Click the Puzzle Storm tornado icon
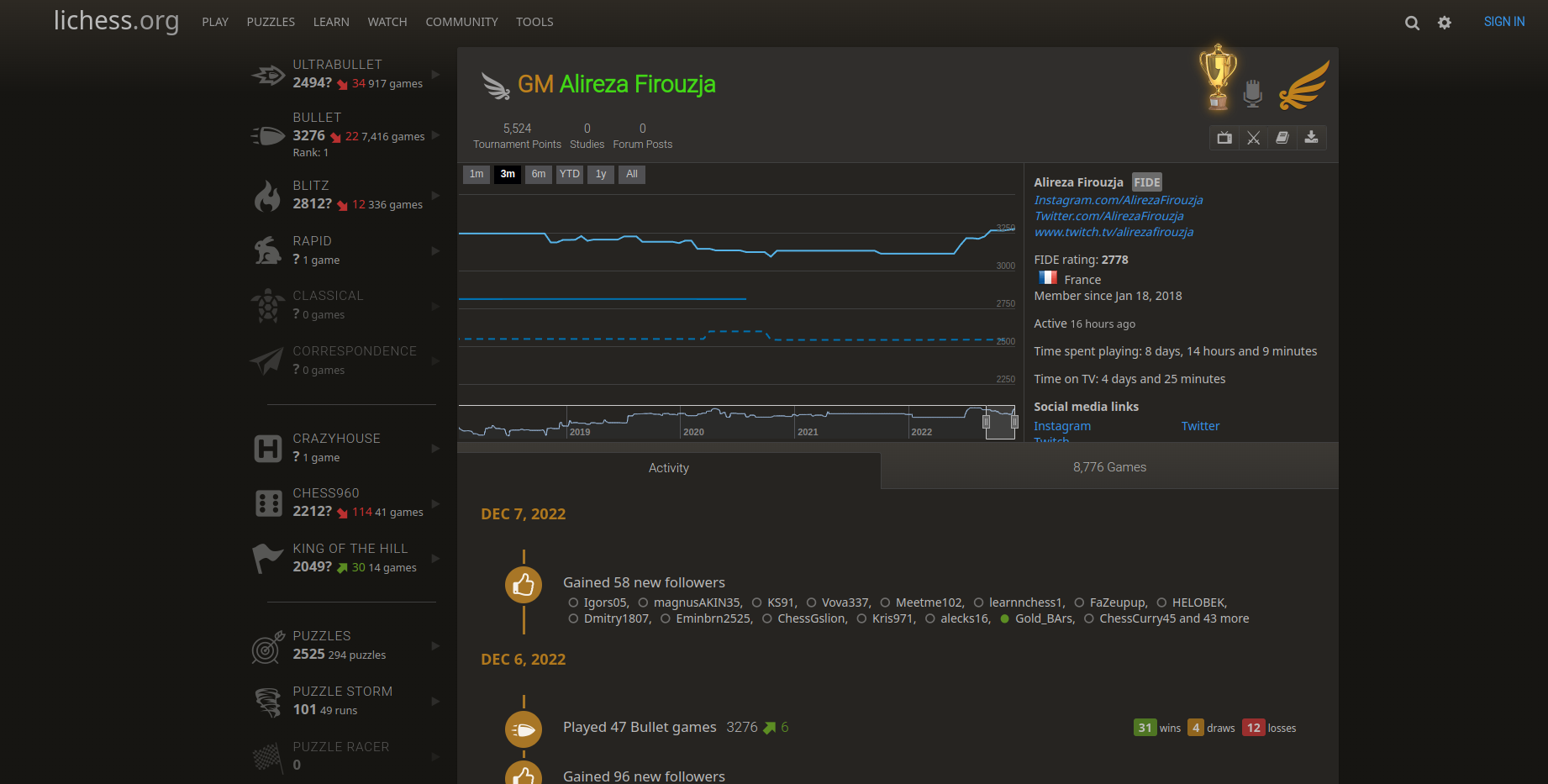The height and width of the screenshot is (784, 1548). (x=268, y=702)
